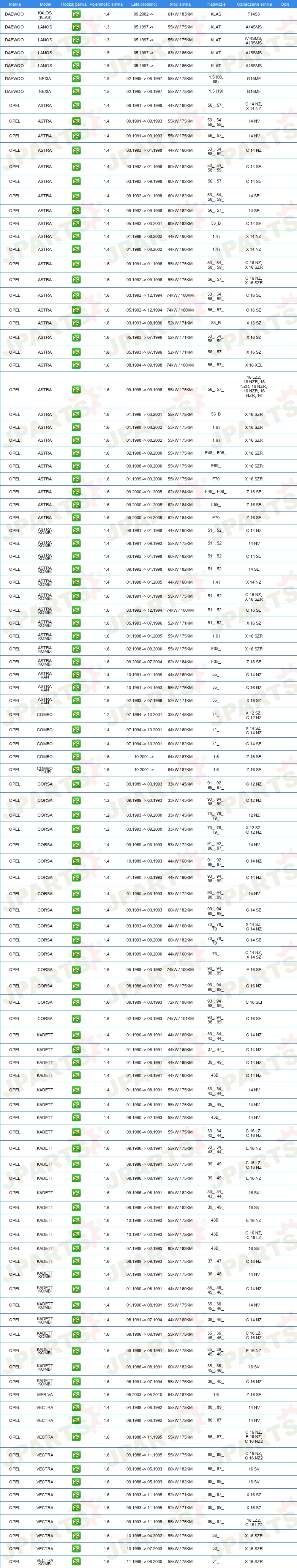
Task: Click the 61kW / 83KM power cell
Action: click(180, 14)
